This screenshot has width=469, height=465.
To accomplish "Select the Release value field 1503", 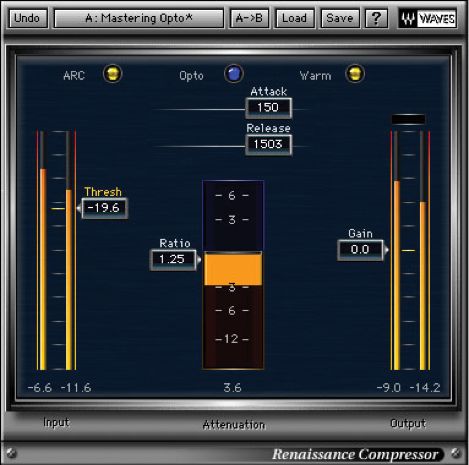I will coord(268,144).
